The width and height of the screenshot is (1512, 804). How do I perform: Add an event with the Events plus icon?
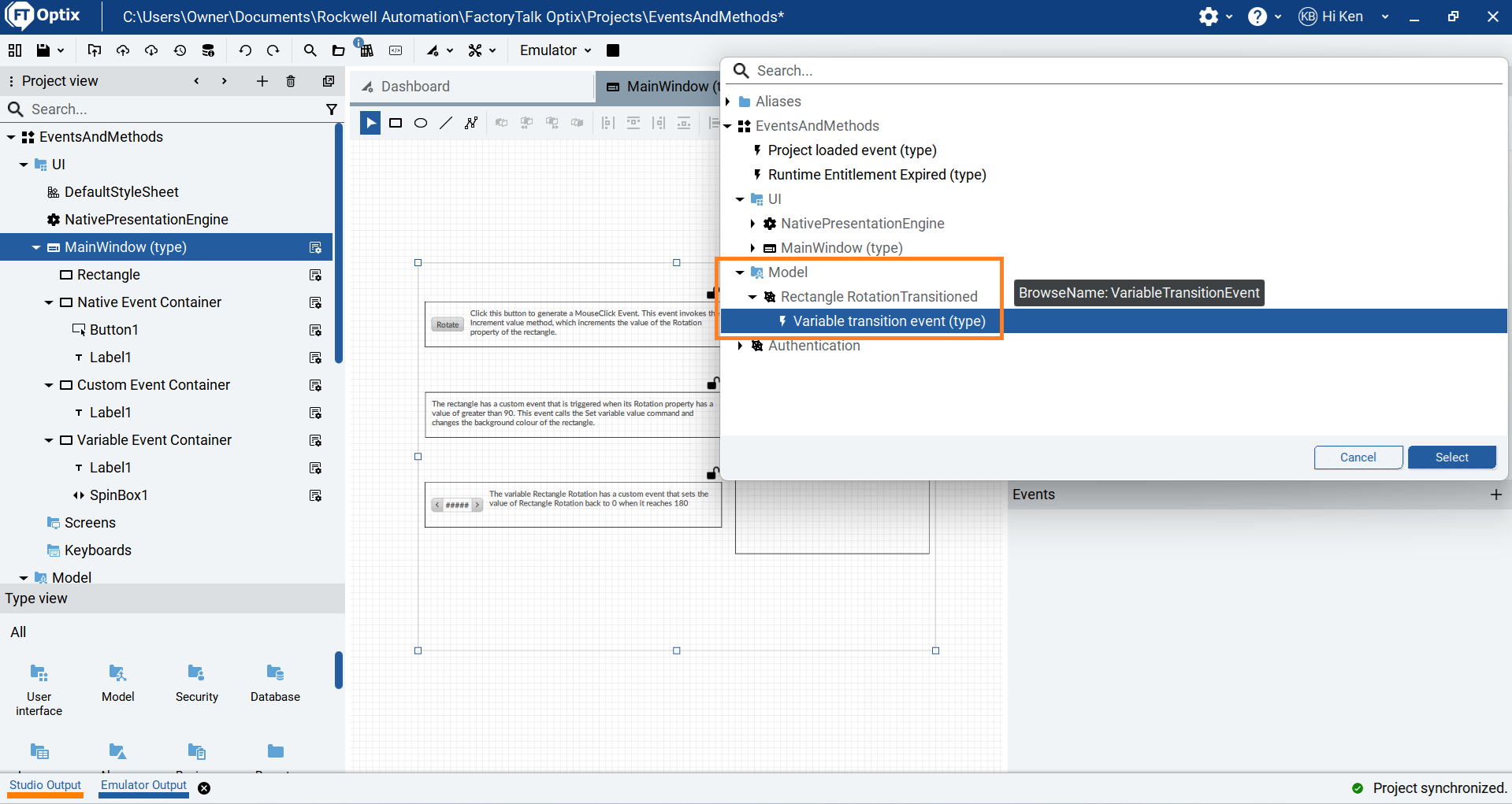click(1496, 495)
